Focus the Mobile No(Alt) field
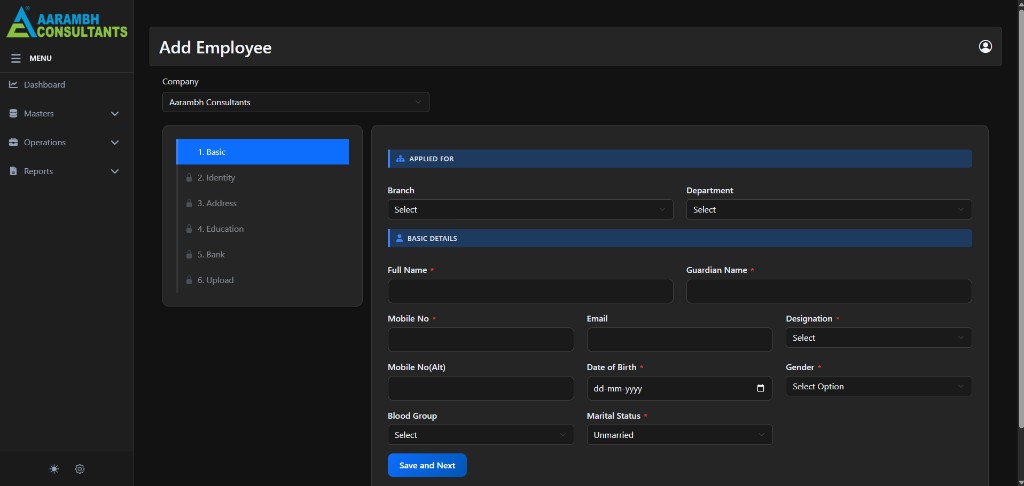 pos(481,389)
